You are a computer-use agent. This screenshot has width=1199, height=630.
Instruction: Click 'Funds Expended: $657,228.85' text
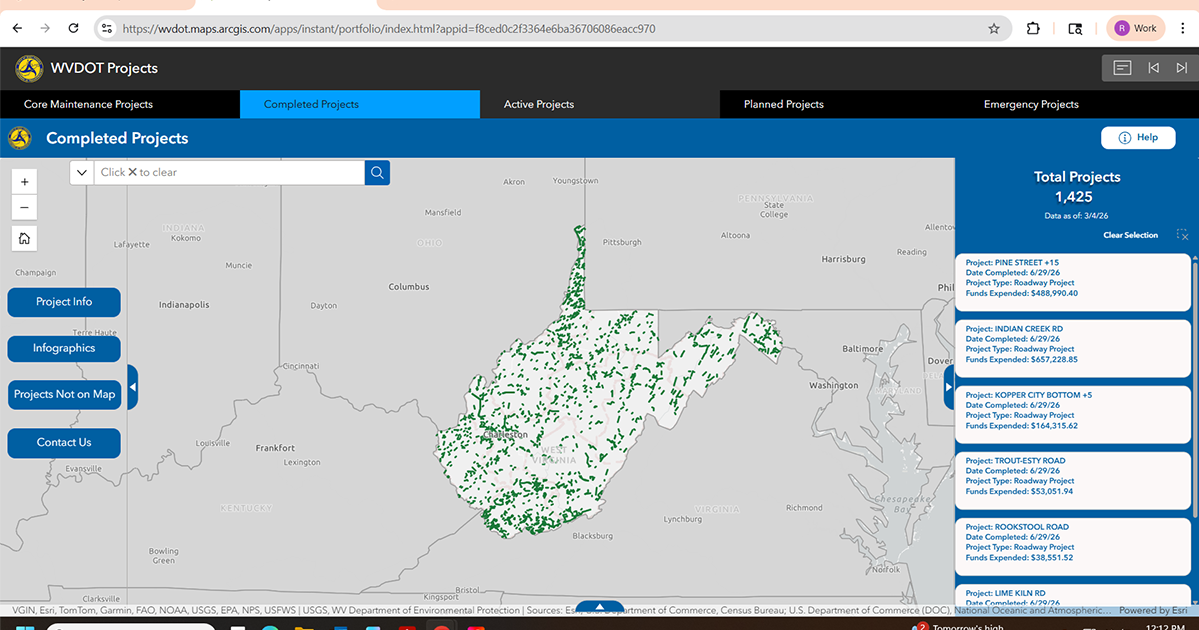(1022, 359)
